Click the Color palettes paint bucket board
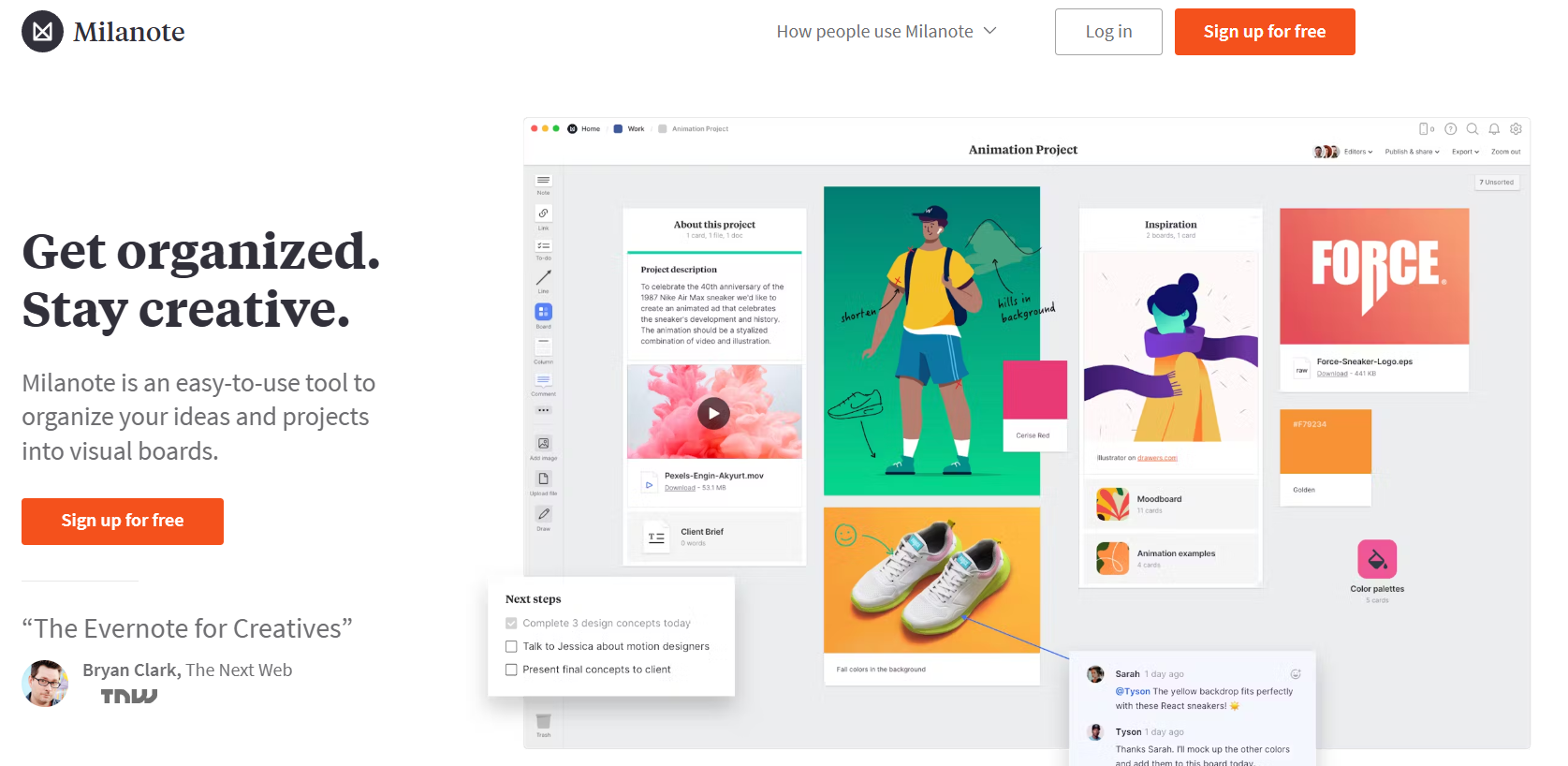Viewport: 1568px width, 766px height. point(1377,559)
